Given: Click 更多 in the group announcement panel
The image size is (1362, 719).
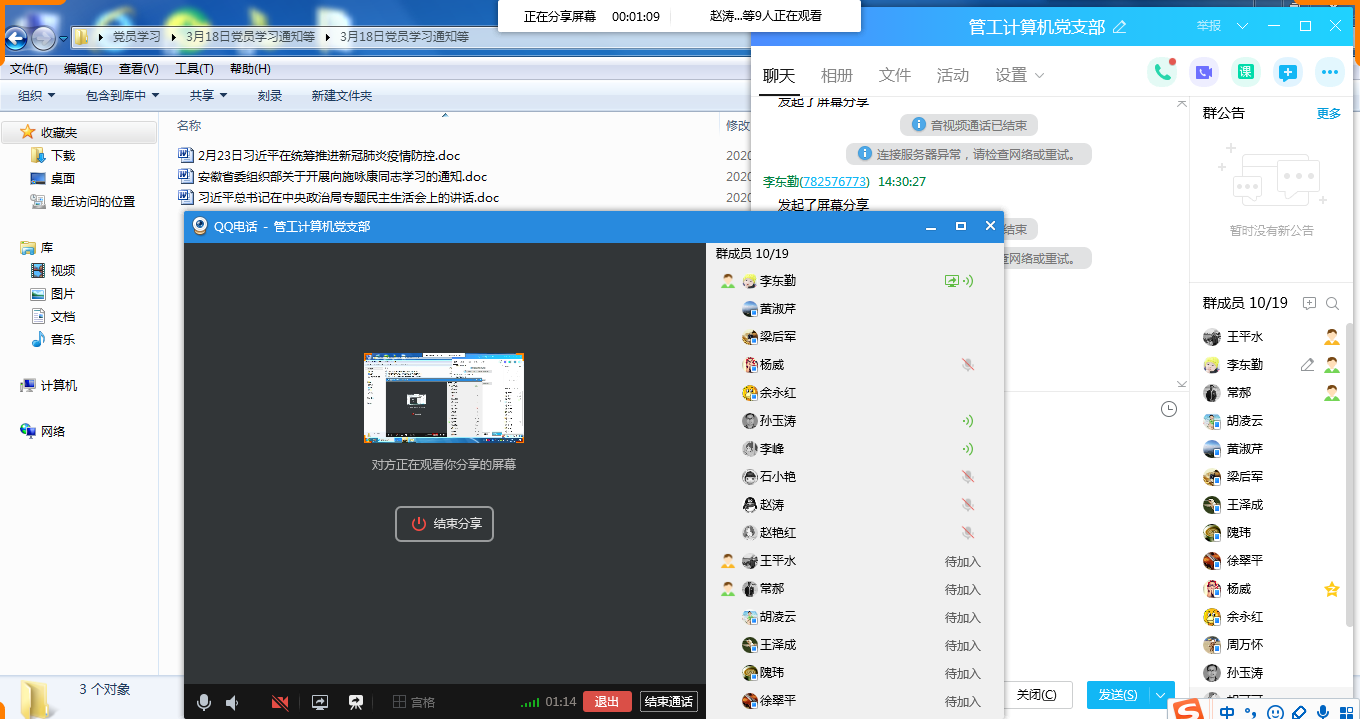Looking at the screenshot, I should (x=1329, y=113).
